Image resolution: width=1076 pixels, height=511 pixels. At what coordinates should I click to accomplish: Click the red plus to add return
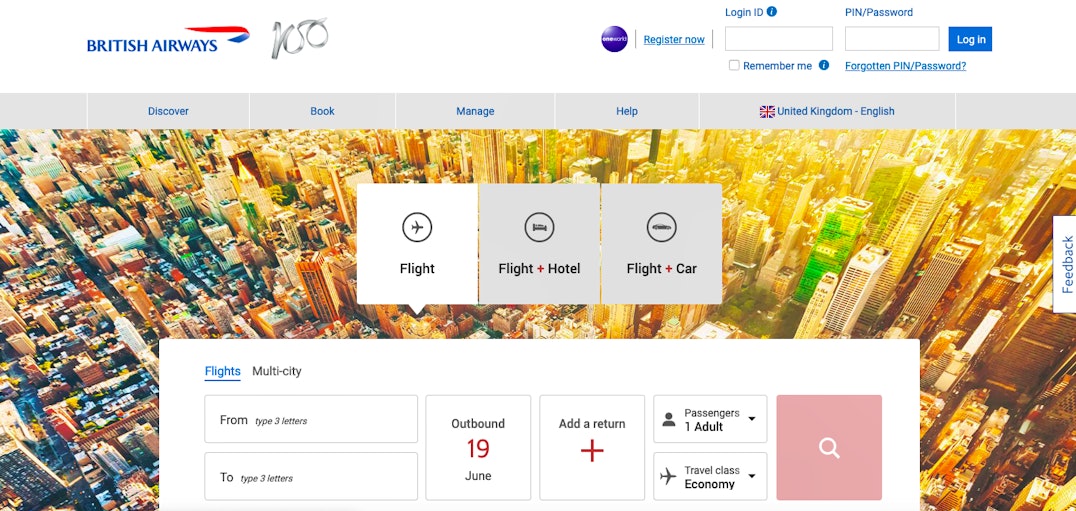pyautogui.click(x=592, y=451)
